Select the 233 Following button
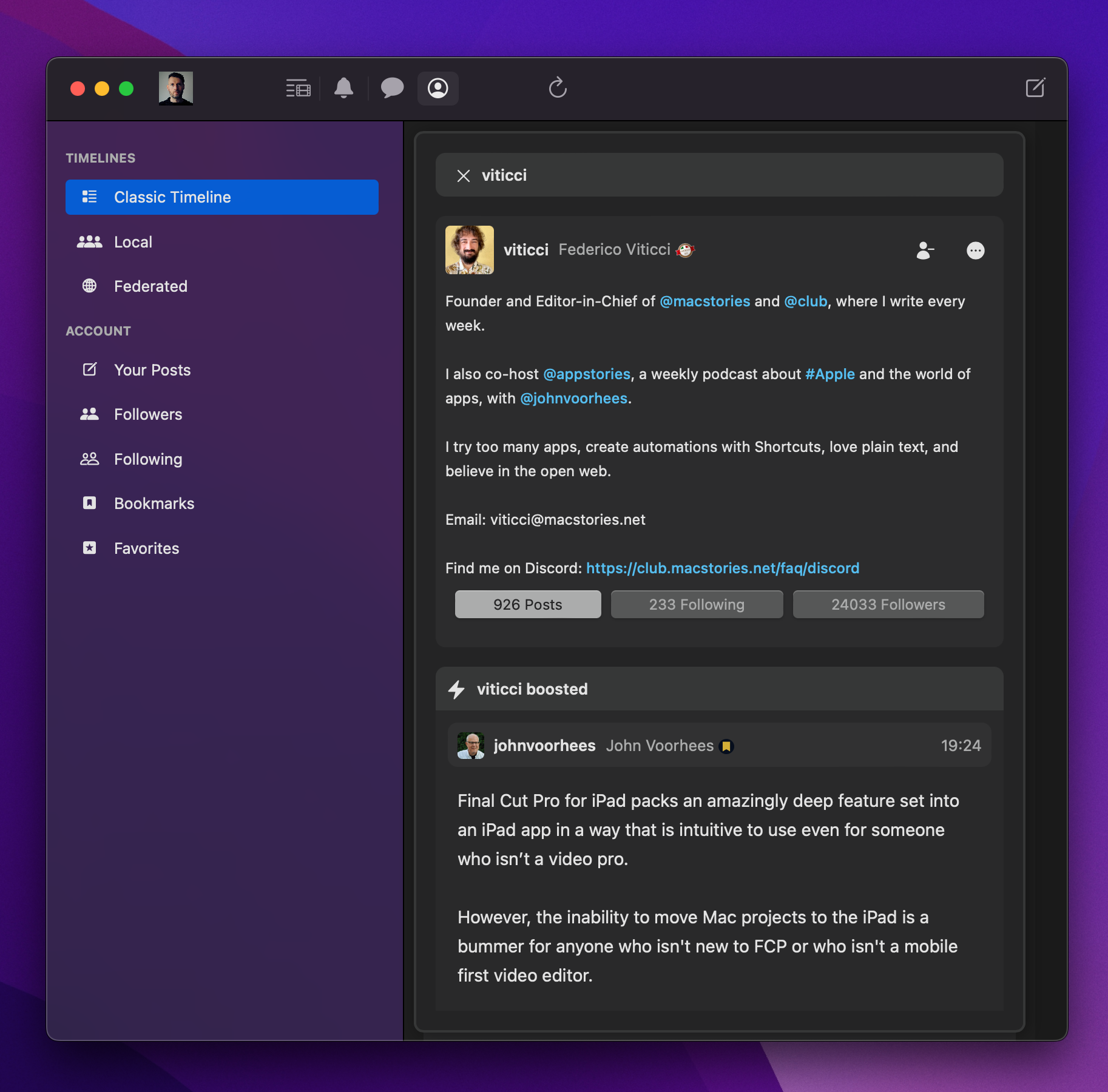 [697, 604]
